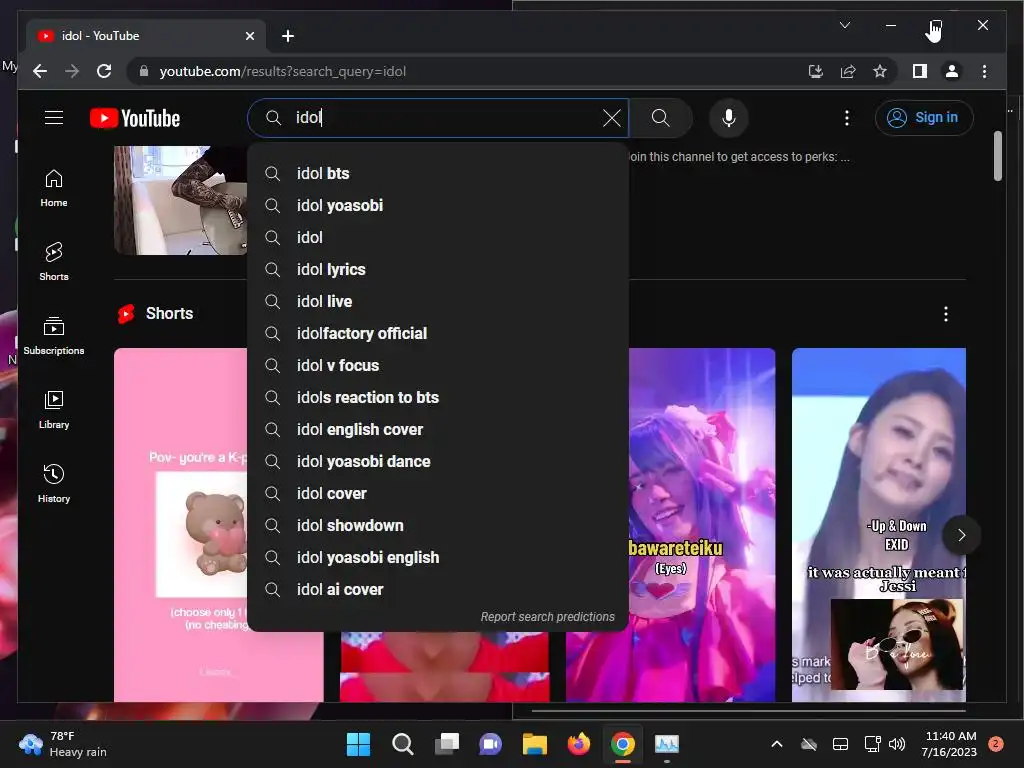Go to the YouTube logo homepage
The image size is (1024, 768).
135,118
